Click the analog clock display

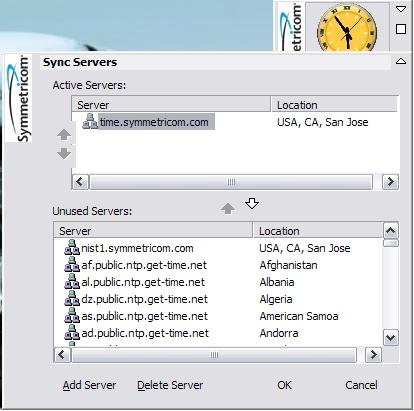pyautogui.click(x=347, y=29)
